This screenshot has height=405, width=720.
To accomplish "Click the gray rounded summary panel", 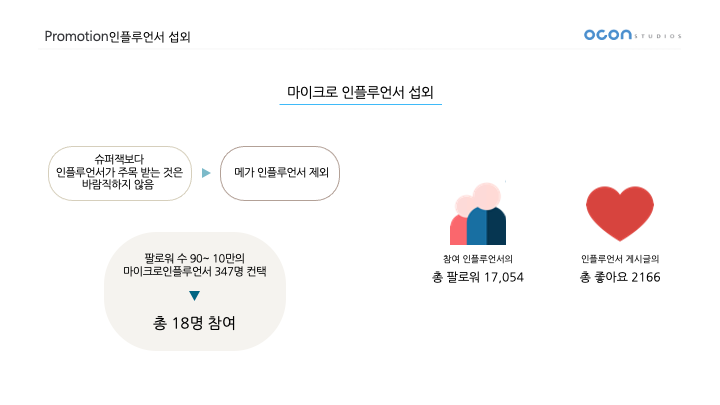I will pos(195,292).
